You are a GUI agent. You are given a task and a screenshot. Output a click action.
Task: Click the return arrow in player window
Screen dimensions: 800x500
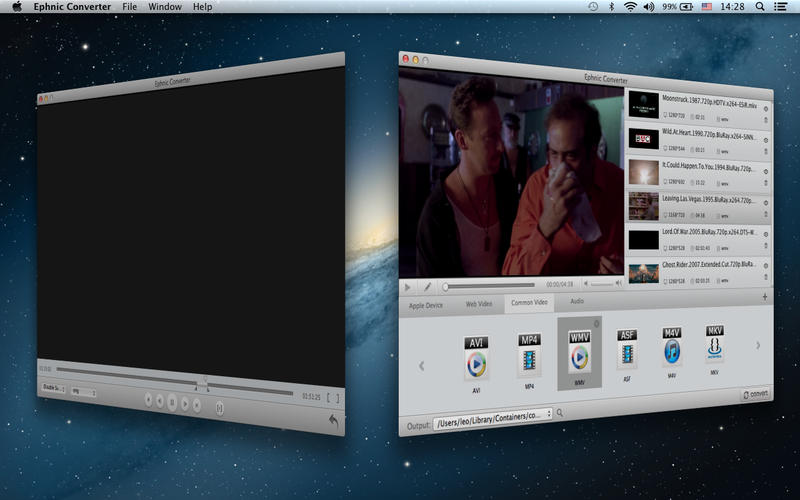pos(333,420)
